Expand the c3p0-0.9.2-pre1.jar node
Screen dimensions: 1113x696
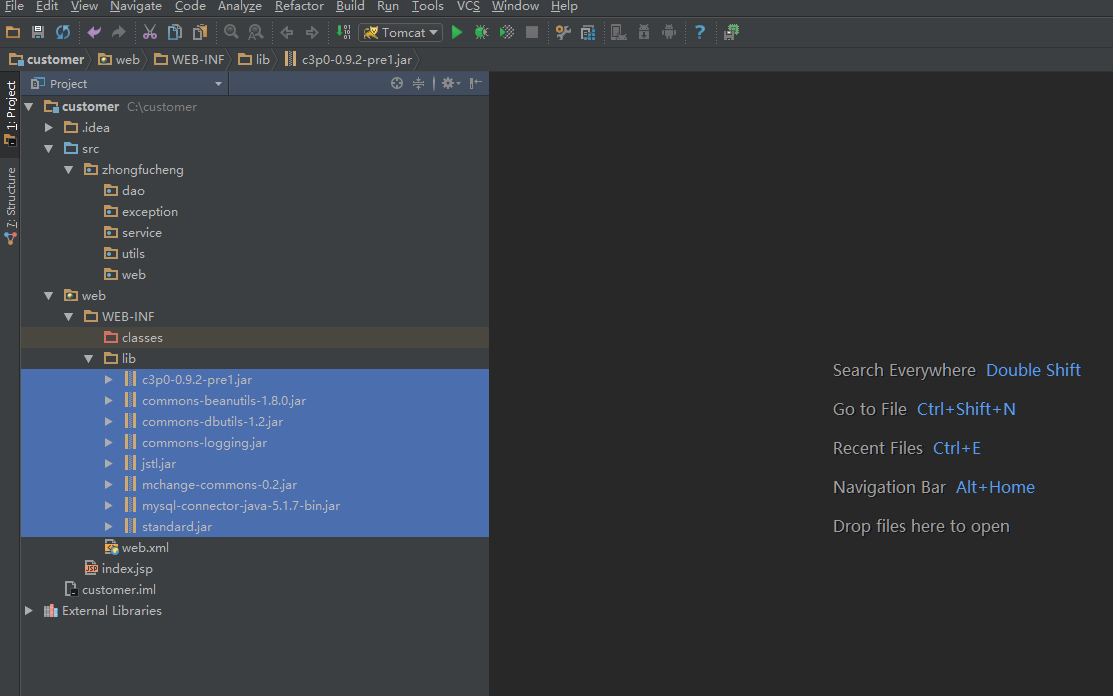pos(109,380)
